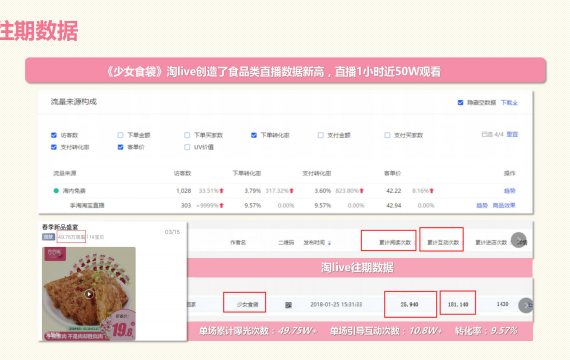Image resolution: width=570 pixels, height=360 pixels.
Task: Toggle the 访客数 checkbox
Action: point(54,135)
